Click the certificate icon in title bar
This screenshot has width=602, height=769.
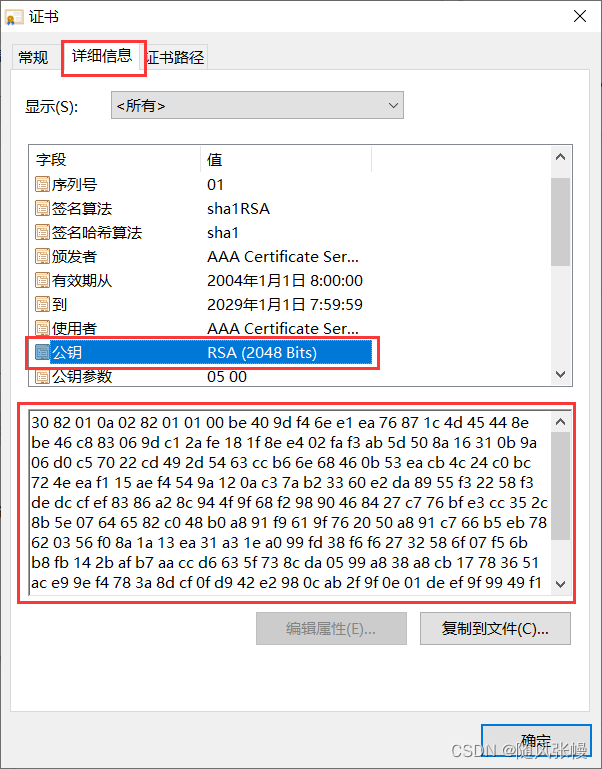14,17
